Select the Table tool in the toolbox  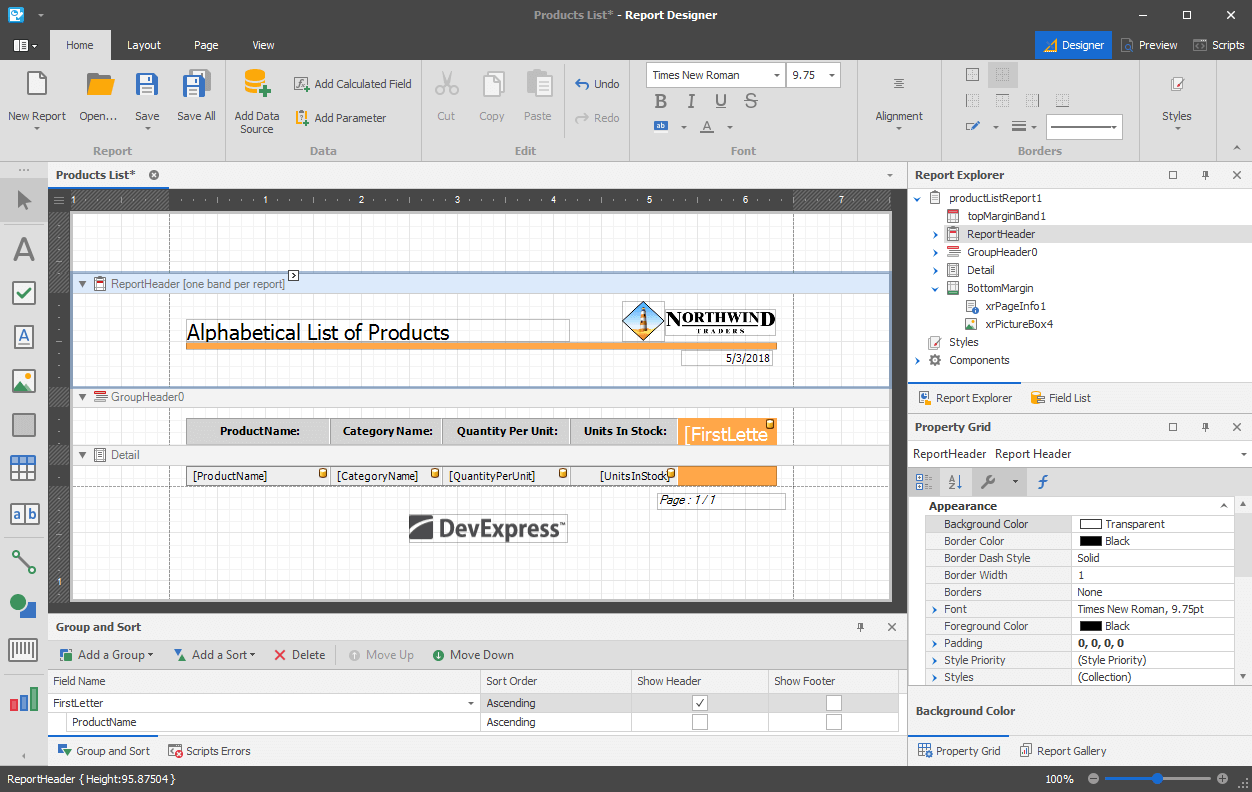pos(24,468)
